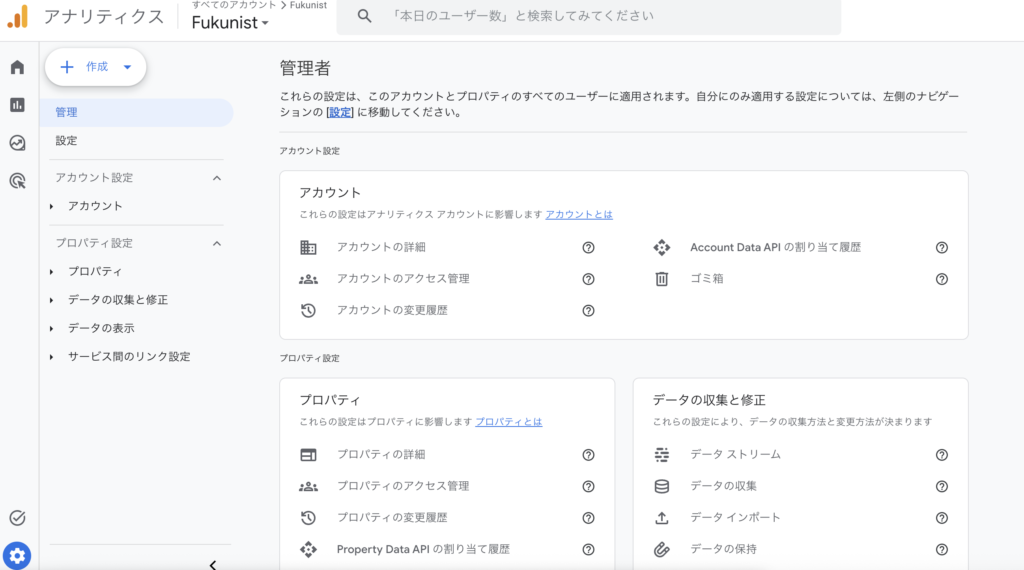Follow the アカウントとは link
This screenshot has width=1024, height=570.
coord(579,214)
